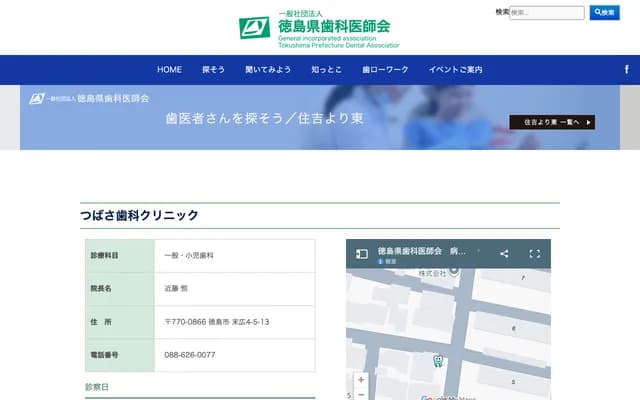
Task: Click the Tokushima Dental Association header logo
Action: tap(319, 28)
